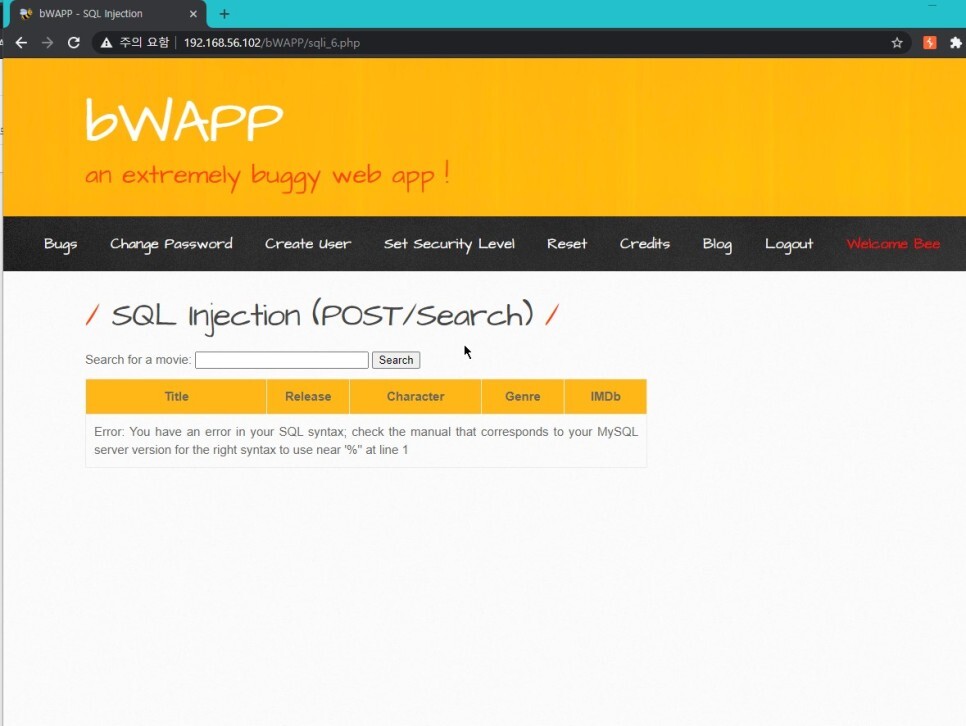The height and width of the screenshot is (726, 966).
Task: Click the bWAPP logo title
Action: (184, 120)
